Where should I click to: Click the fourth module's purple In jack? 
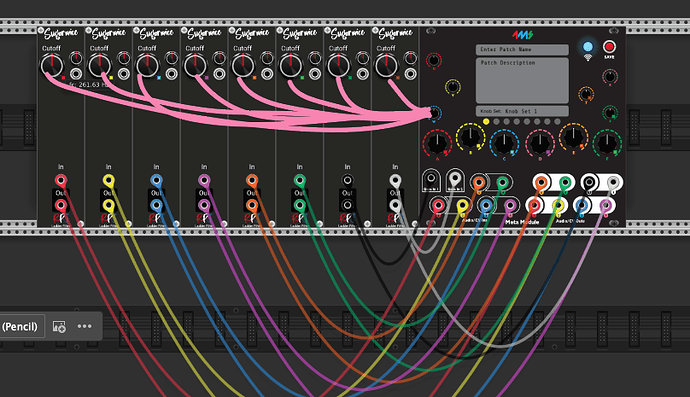pos(204,180)
